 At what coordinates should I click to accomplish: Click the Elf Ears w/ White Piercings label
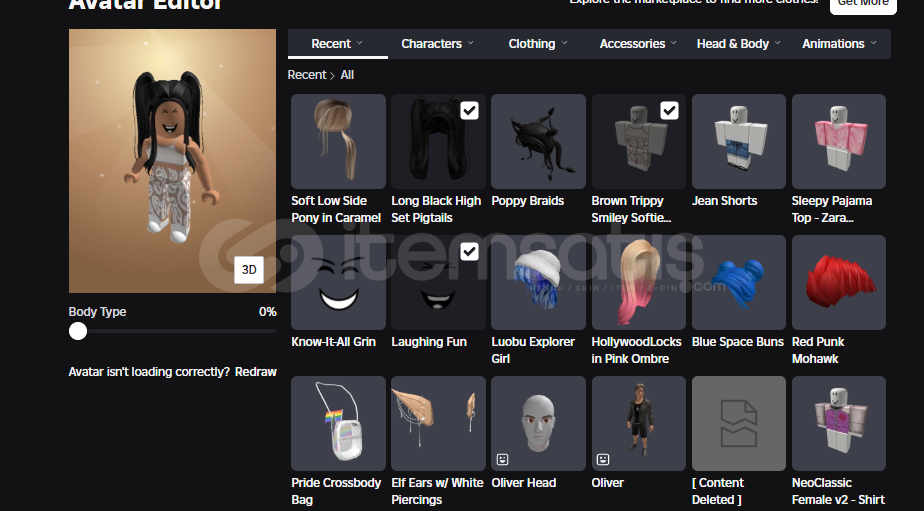pyautogui.click(x=437, y=491)
